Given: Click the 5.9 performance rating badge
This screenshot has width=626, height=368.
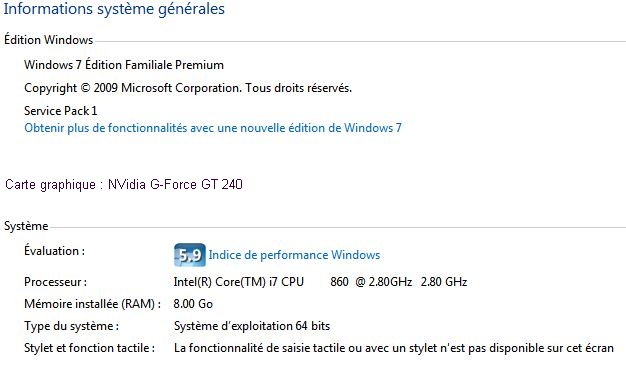Looking at the screenshot, I should coord(190,255).
